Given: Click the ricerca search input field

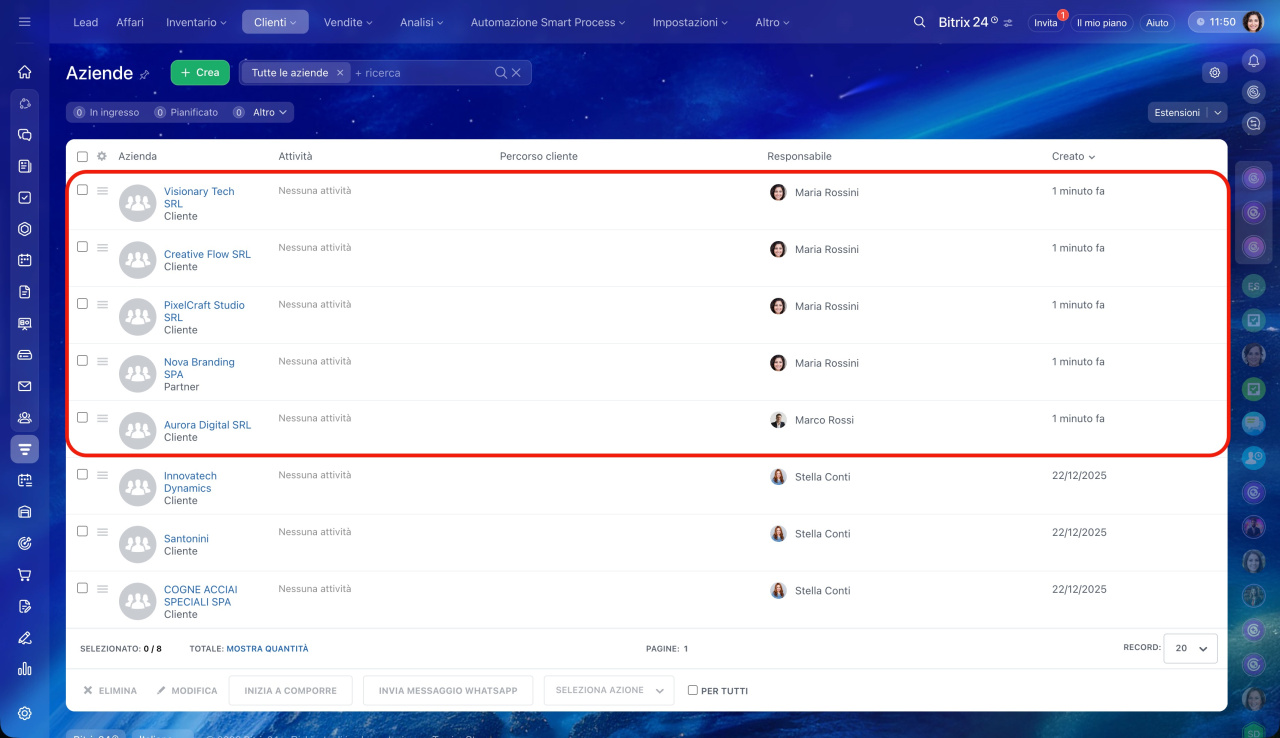Looking at the screenshot, I should (420, 73).
